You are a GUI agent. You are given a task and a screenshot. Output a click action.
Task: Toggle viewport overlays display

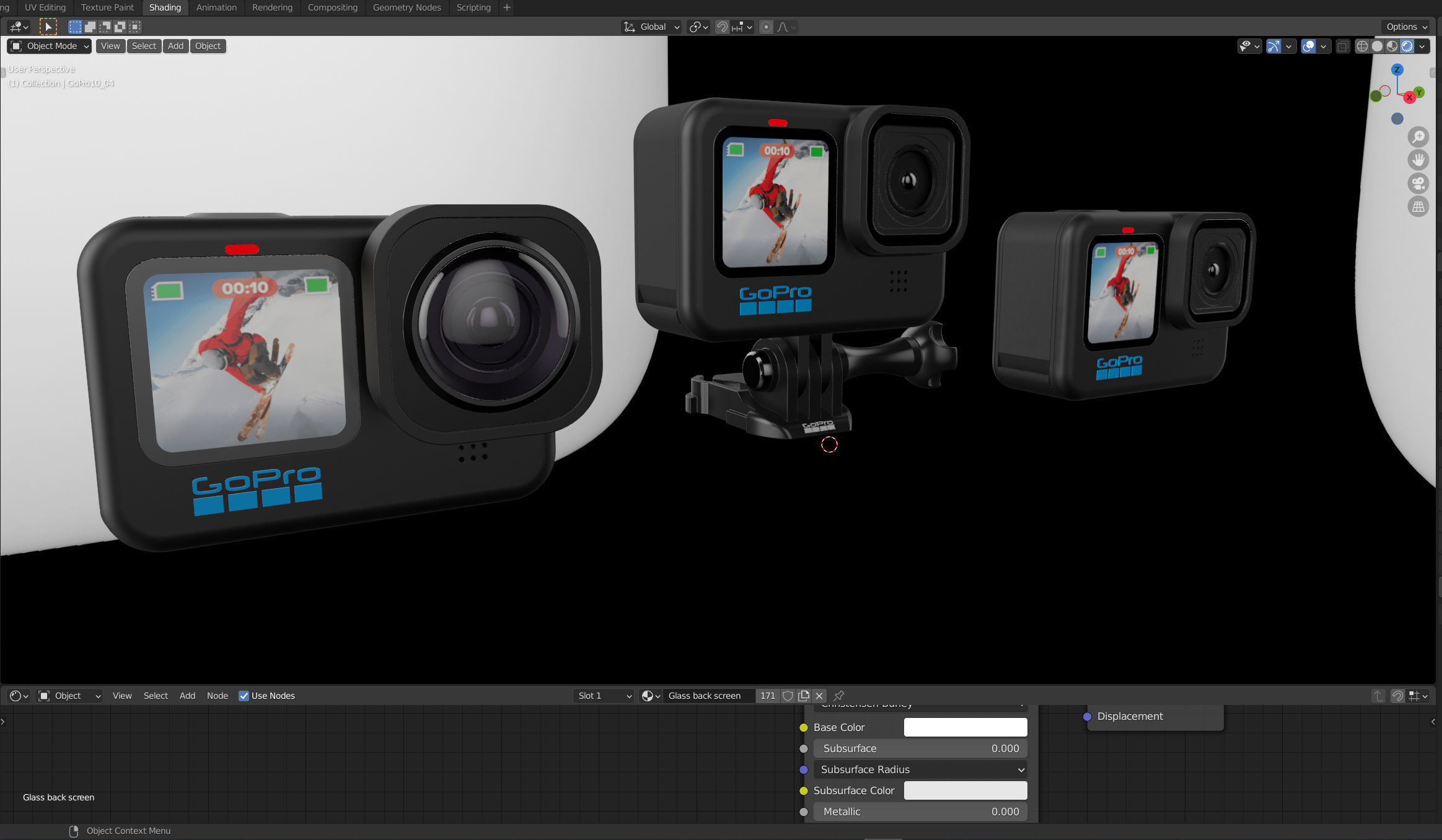pyautogui.click(x=1308, y=46)
